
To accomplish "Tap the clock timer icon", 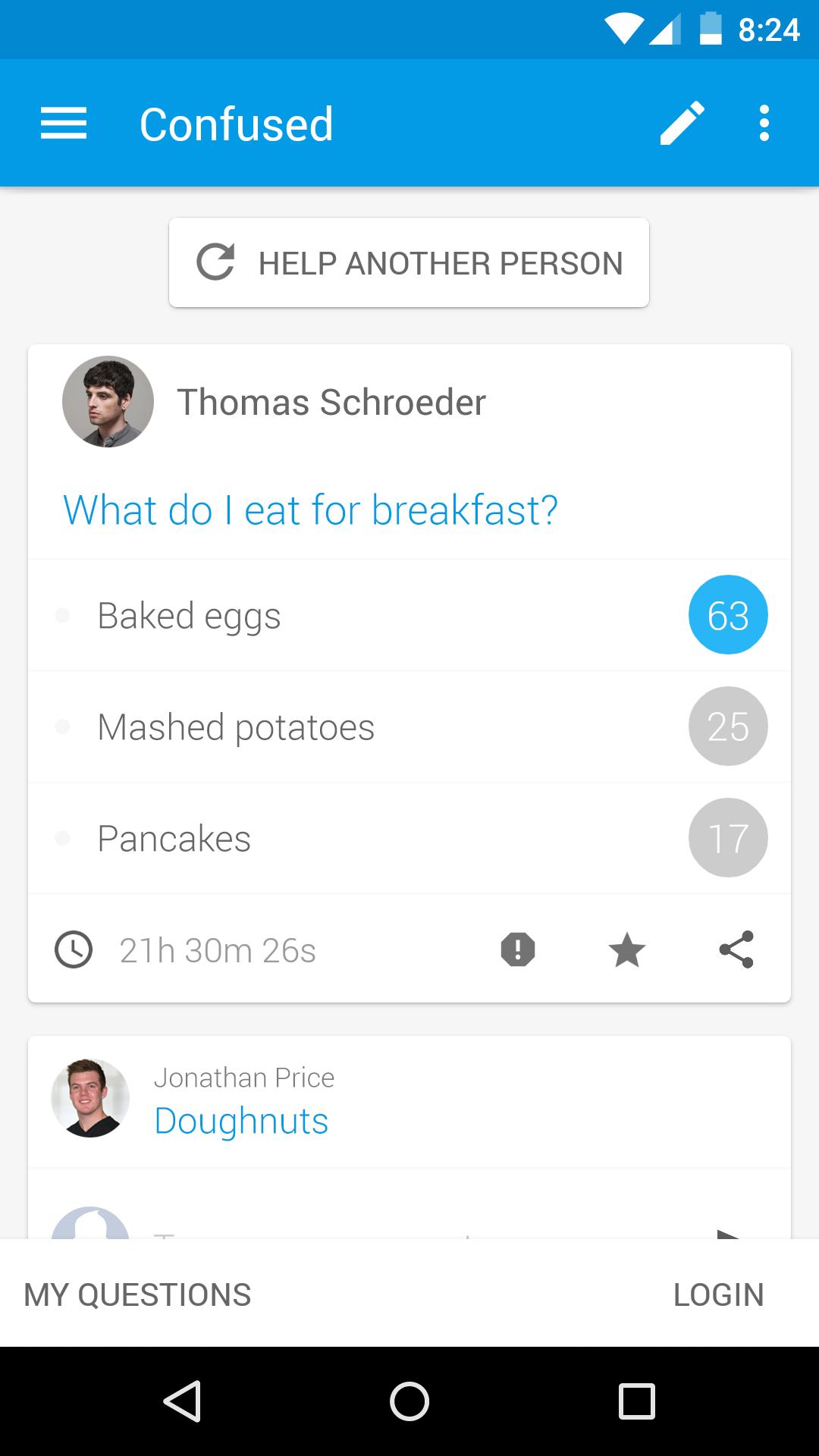I will point(74,949).
